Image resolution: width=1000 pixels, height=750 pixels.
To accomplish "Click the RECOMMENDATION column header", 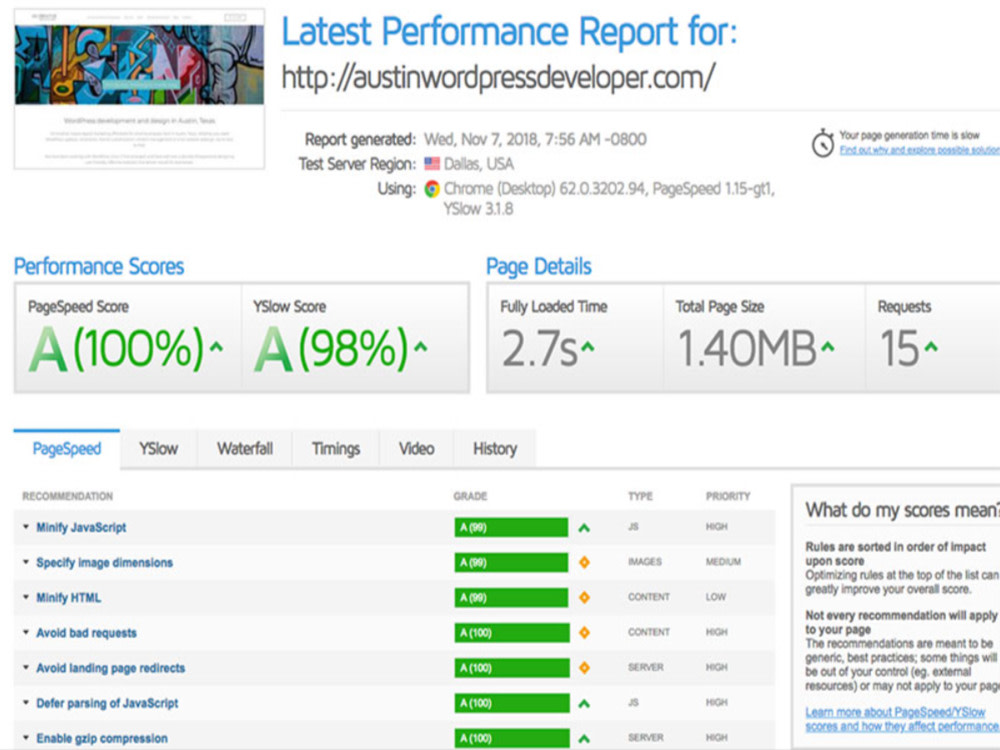I will click(68, 496).
